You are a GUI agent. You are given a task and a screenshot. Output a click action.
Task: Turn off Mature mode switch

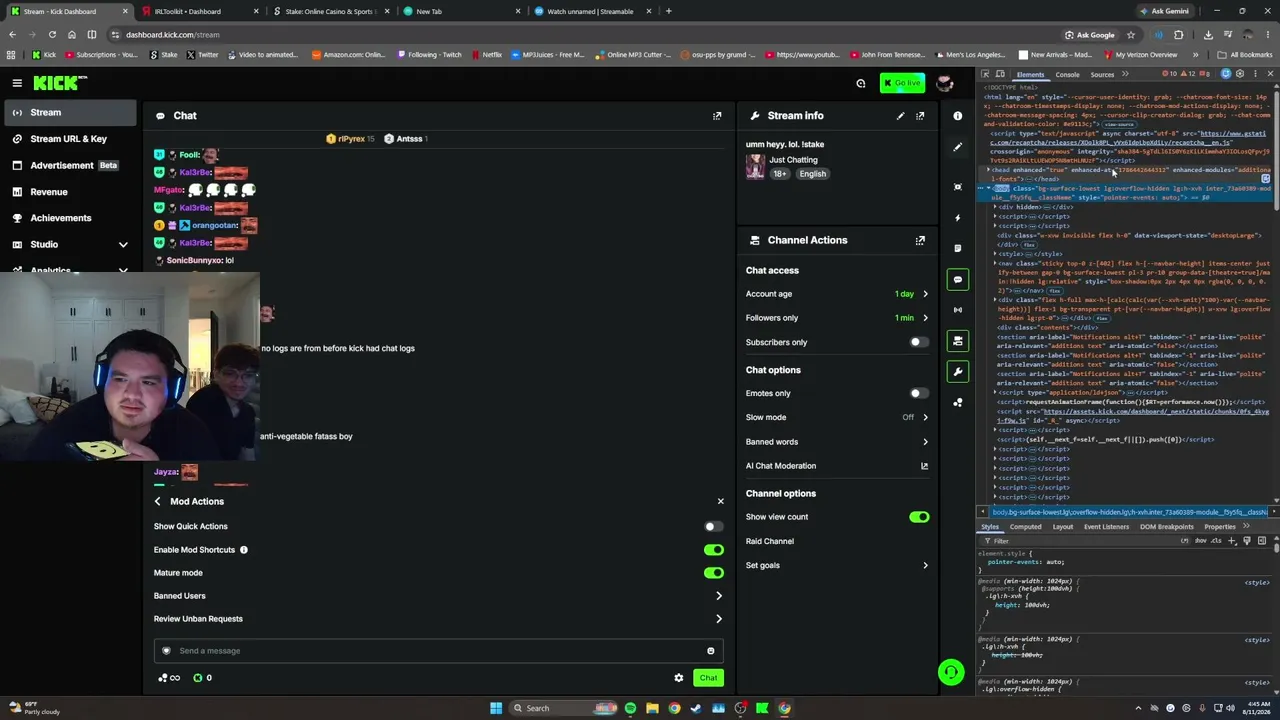(713, 573)
